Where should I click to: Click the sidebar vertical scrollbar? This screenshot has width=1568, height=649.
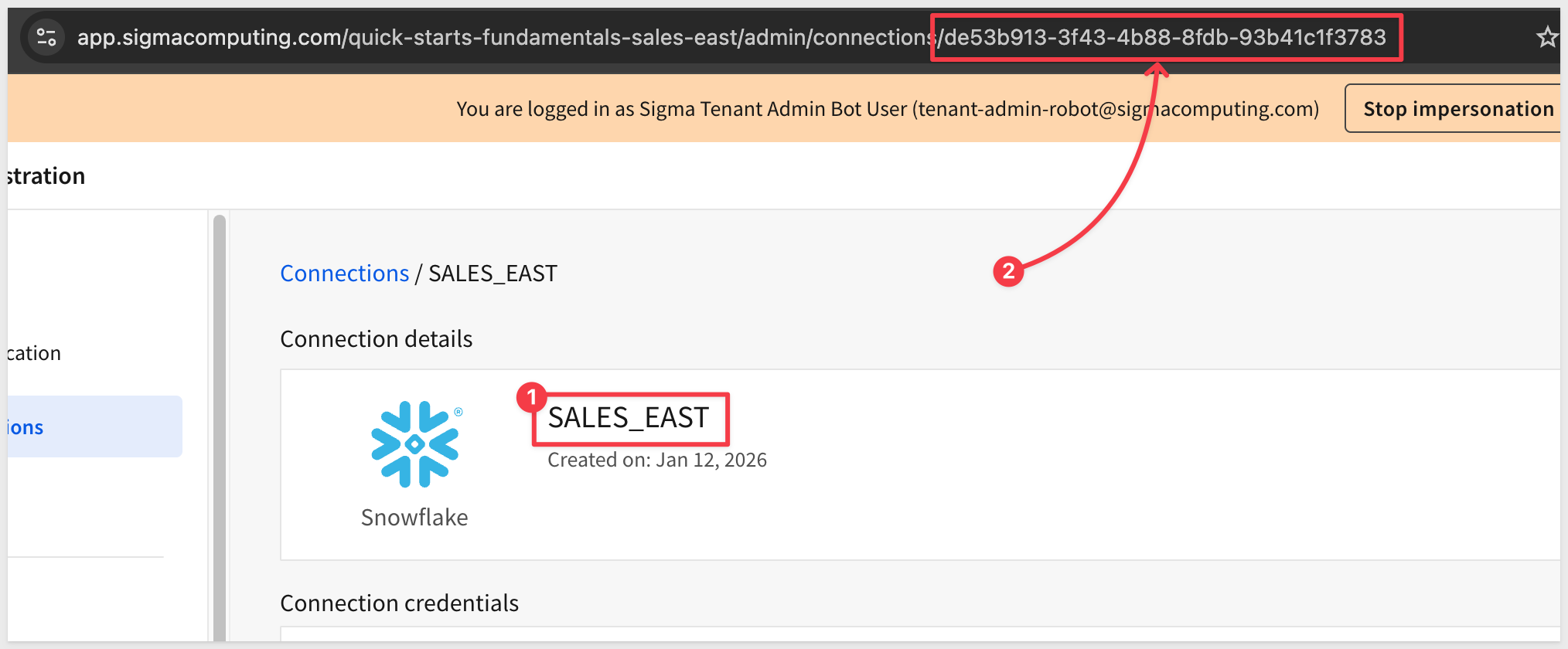[220, 425]
